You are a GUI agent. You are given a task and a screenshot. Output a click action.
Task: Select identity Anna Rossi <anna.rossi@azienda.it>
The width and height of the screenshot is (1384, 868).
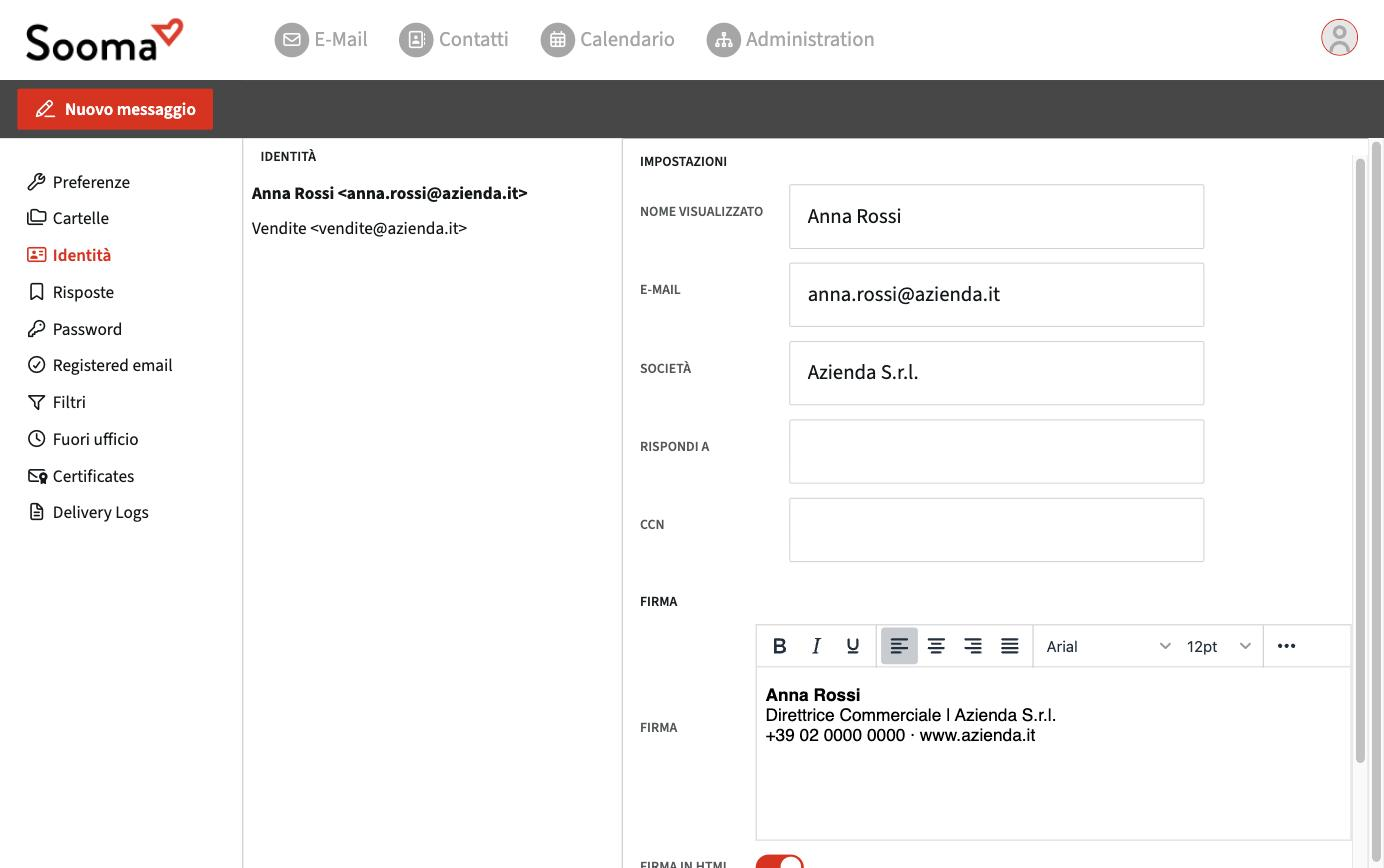pos(390,193)
